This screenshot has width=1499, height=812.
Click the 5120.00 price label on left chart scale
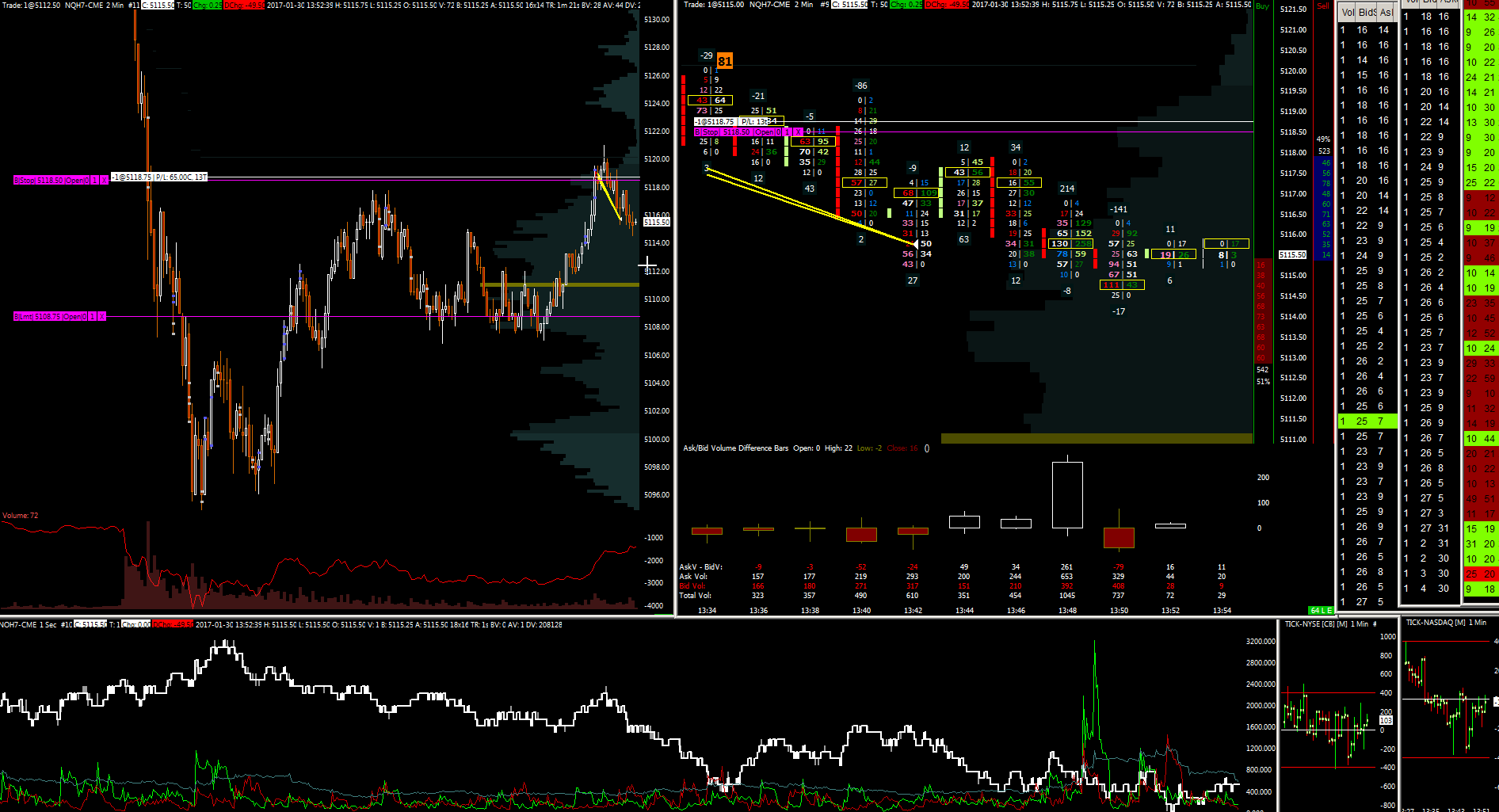(657, 159)
